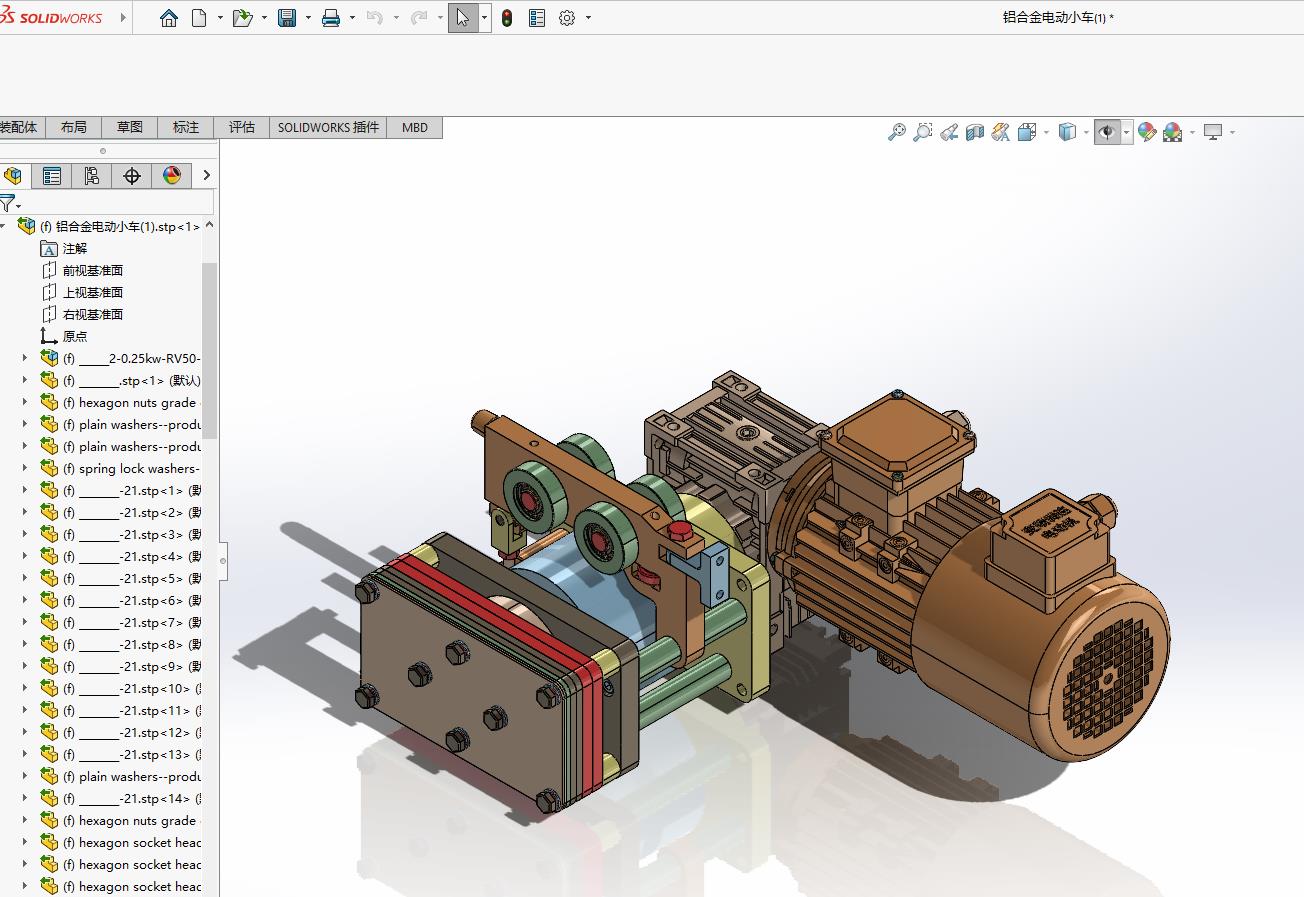Switch to the PropertyManager panel tab
This screenshot has height=897, width=1304.
click(x=52, y=176)
